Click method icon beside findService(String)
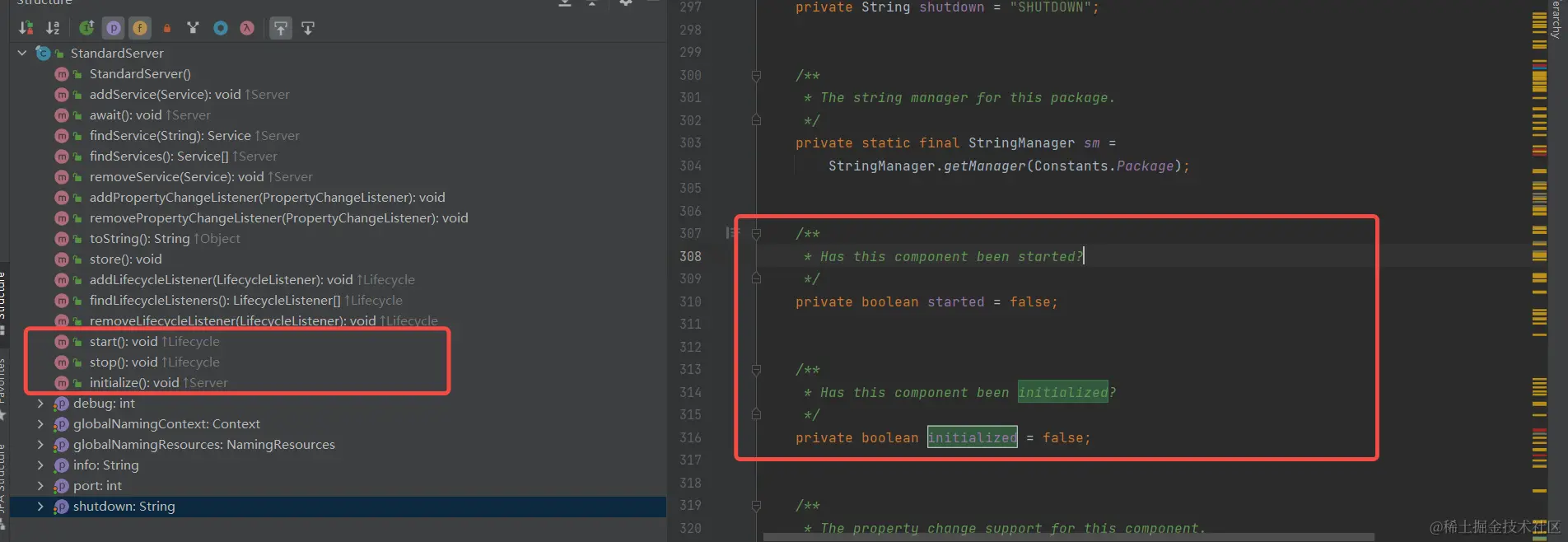The image size is (1568, 542). [x=62, y=135]
